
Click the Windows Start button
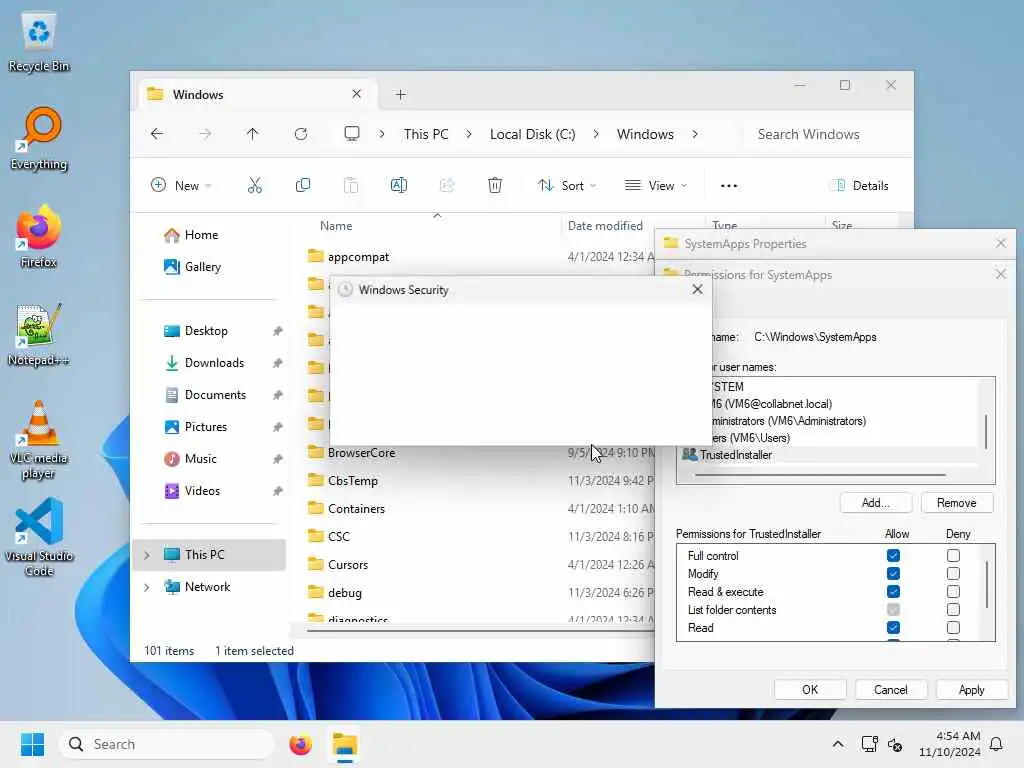point(32,744)
